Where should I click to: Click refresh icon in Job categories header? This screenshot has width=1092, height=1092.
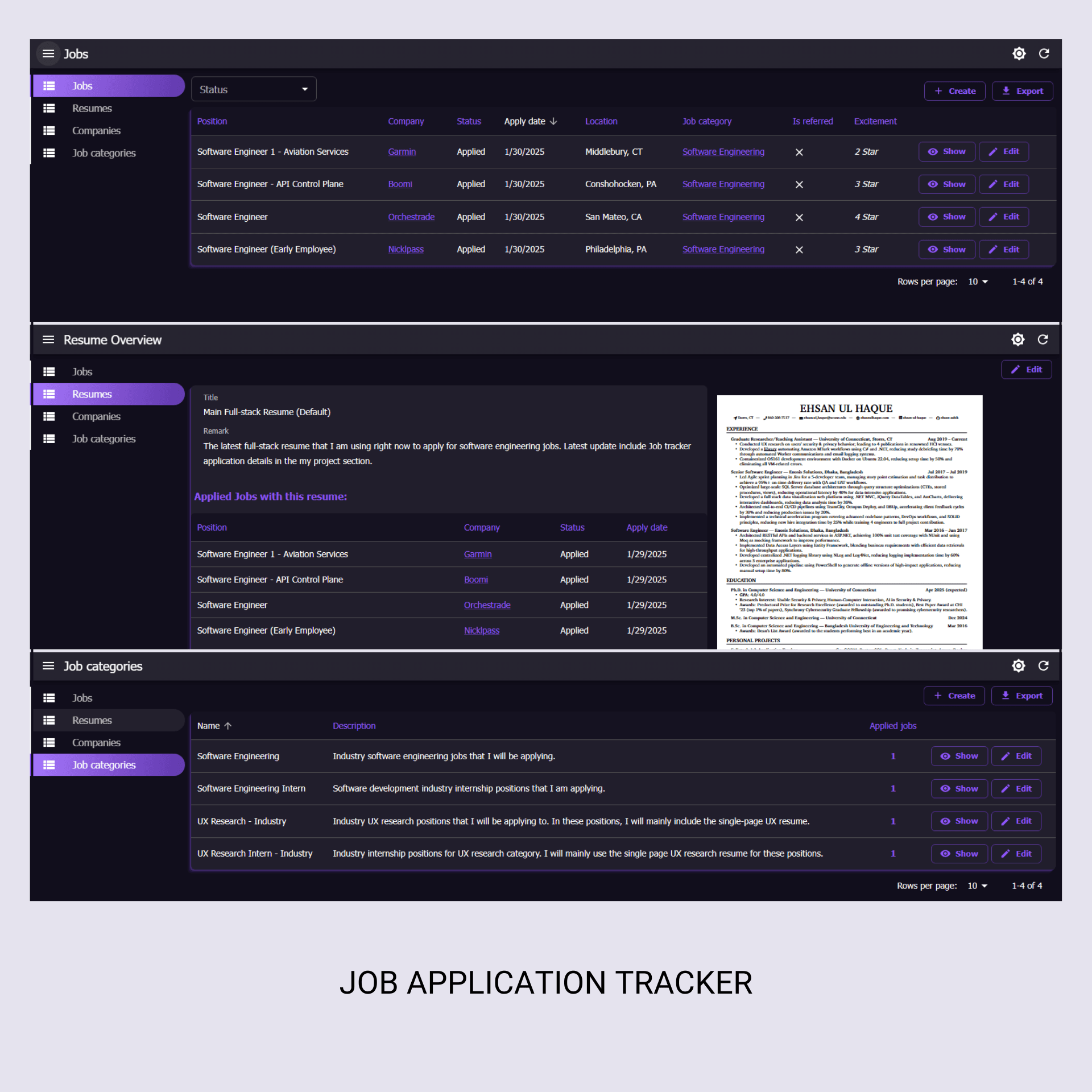tap(1043, 665)
